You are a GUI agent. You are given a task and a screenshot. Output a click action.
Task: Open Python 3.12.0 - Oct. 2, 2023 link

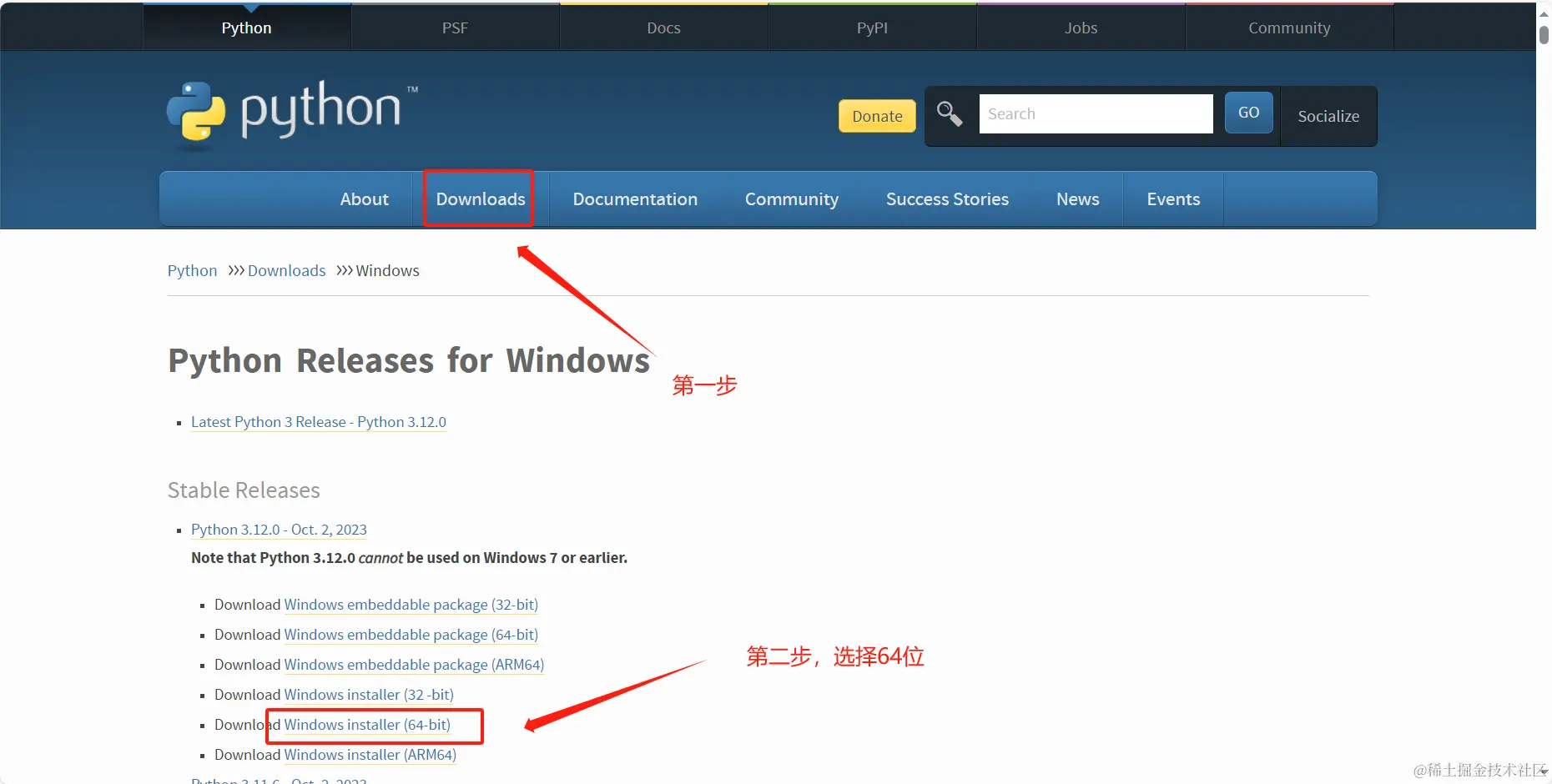(x=279, y=530)
